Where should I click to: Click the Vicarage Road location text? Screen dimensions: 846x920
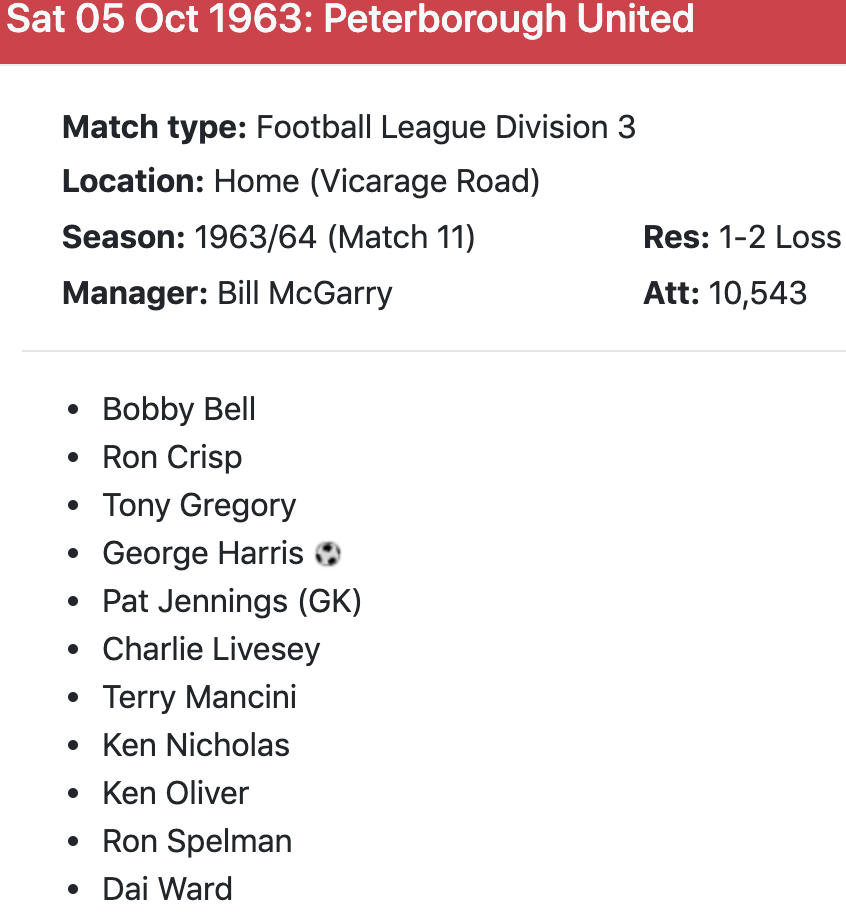click(425, 182)
